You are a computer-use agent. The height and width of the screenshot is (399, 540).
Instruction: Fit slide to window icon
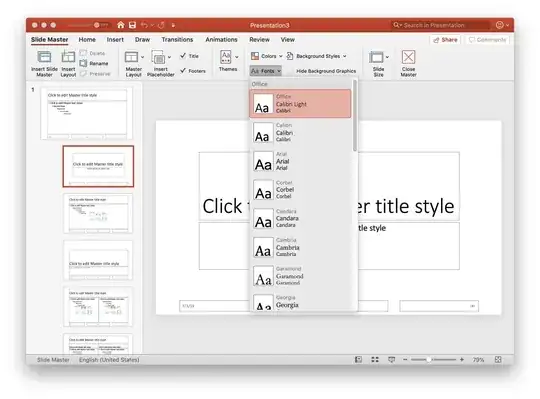tap(498, 359)
